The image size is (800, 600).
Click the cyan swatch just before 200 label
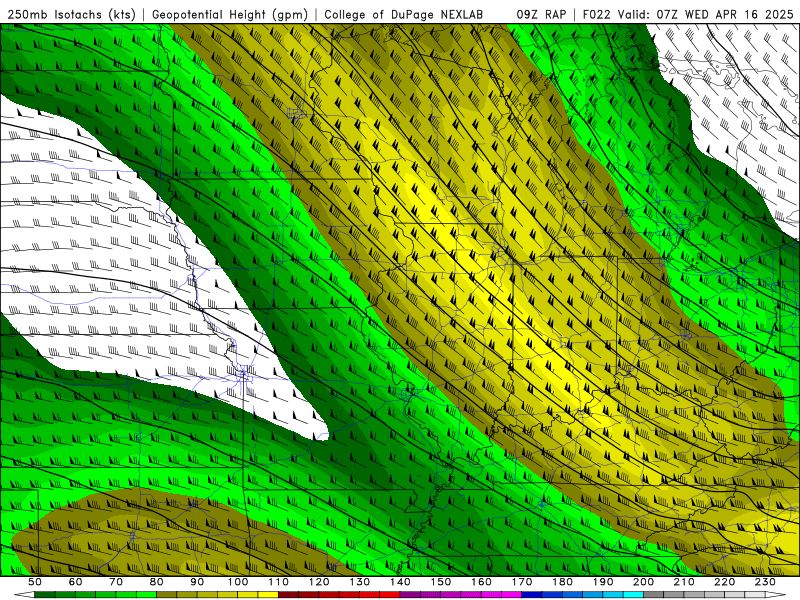tap(633, 594)
